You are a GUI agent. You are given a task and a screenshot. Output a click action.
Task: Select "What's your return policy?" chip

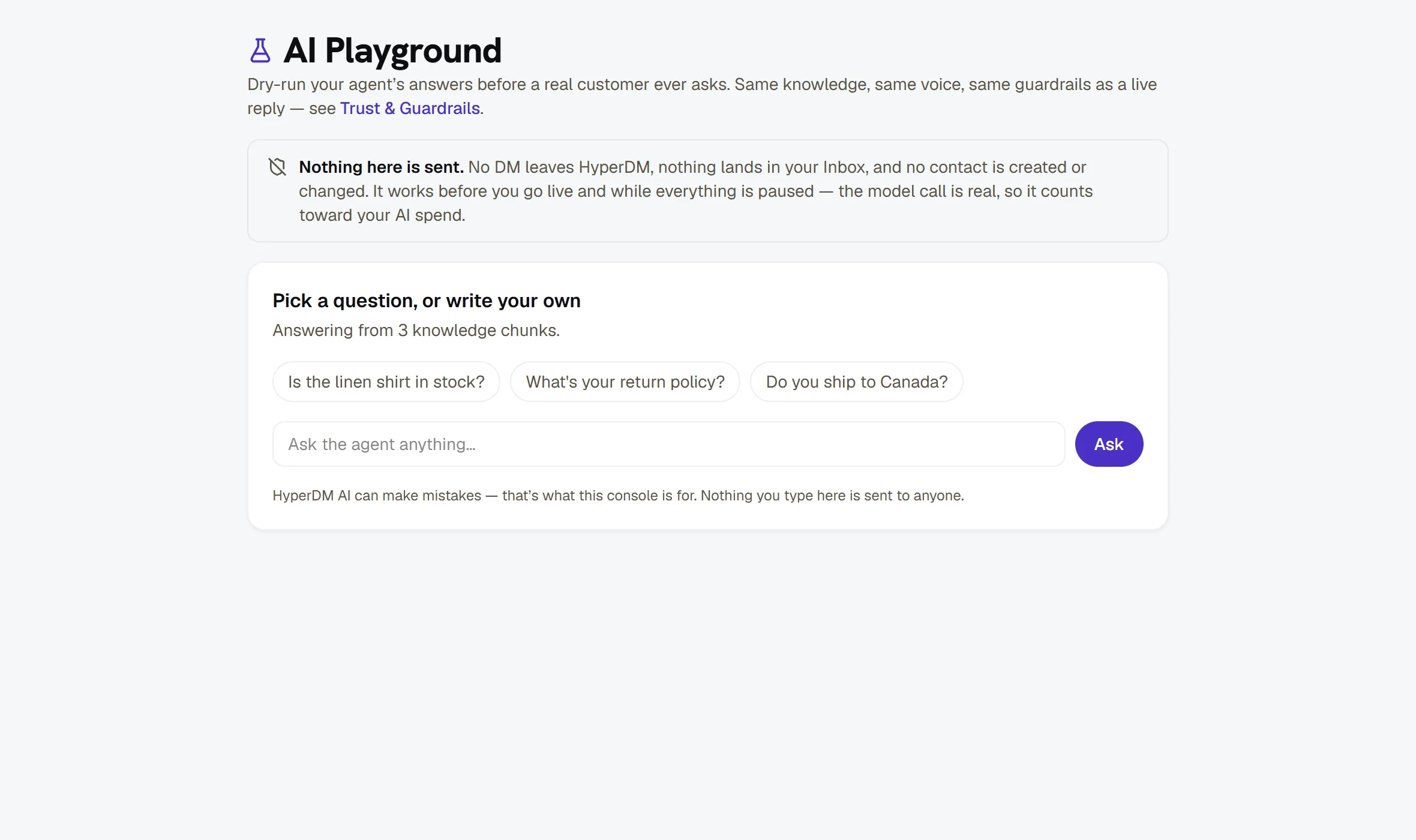625,382
